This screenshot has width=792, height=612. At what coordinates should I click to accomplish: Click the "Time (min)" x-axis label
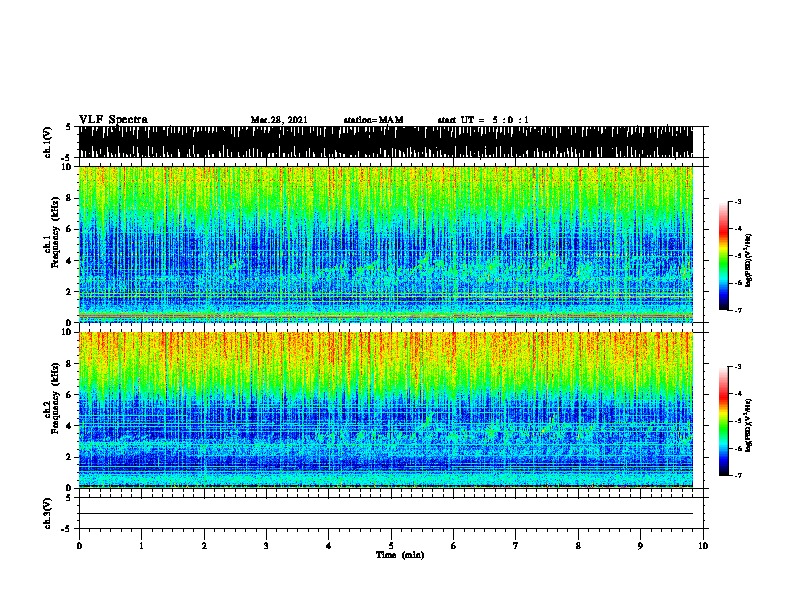400,555
